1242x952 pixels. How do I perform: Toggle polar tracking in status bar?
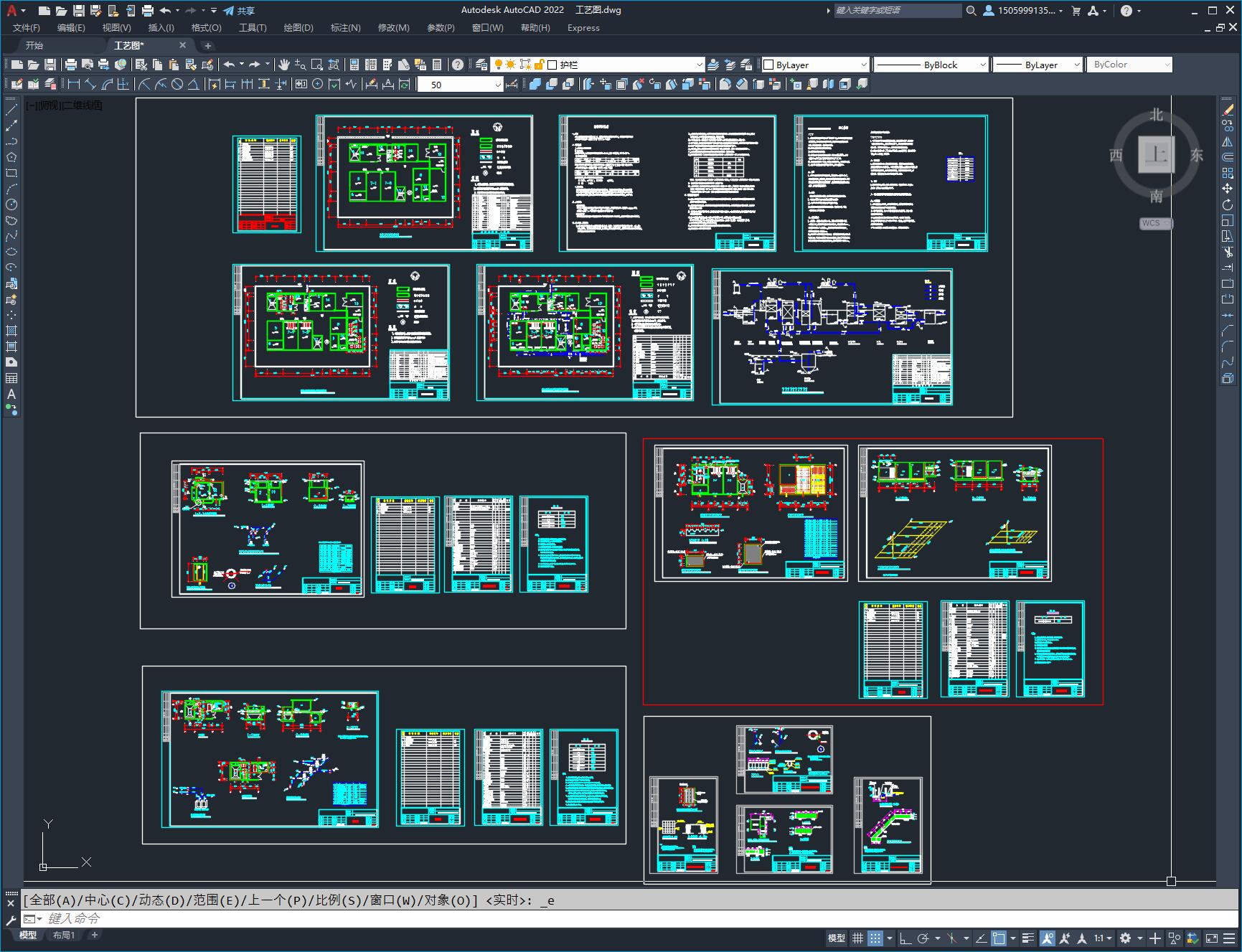click(923, 938)
